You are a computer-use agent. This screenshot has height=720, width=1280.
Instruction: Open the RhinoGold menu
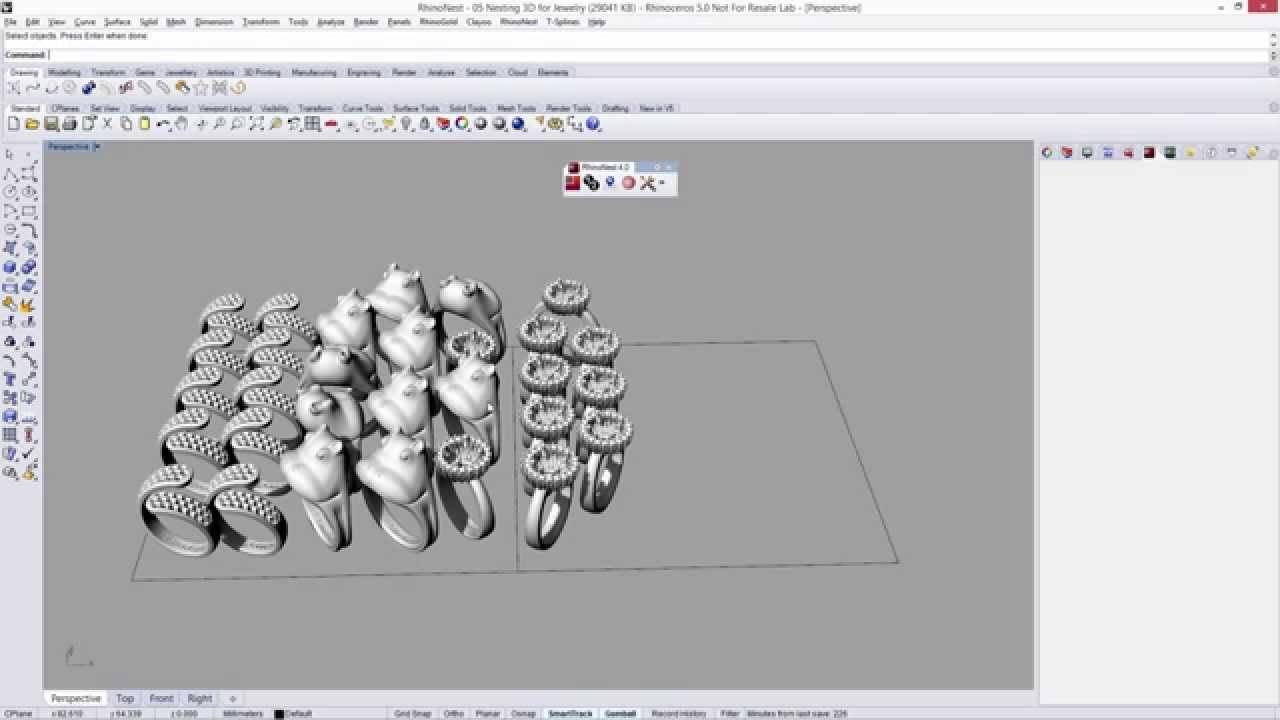click(438, 22)
